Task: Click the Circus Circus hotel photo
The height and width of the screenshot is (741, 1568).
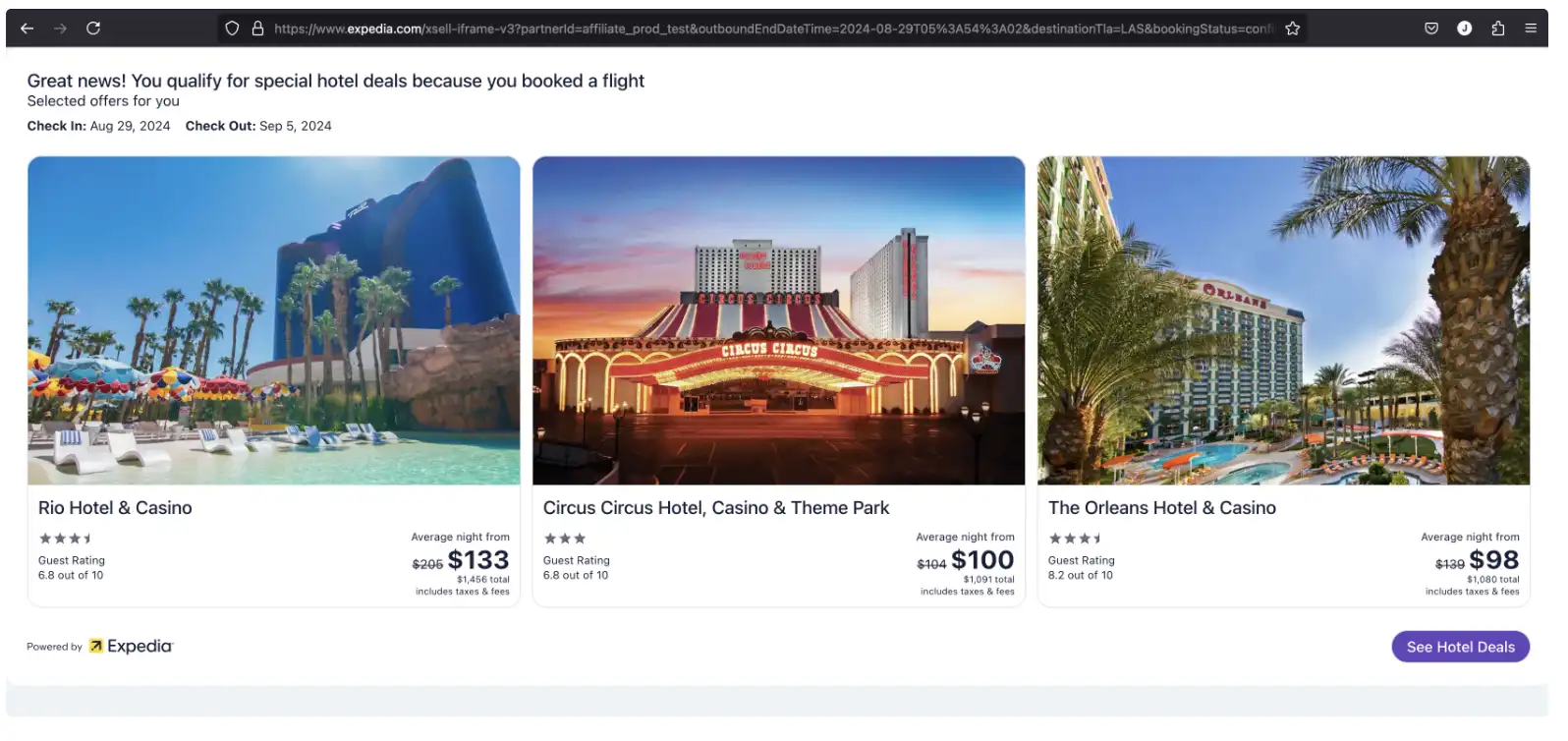Action: [778, 320]
